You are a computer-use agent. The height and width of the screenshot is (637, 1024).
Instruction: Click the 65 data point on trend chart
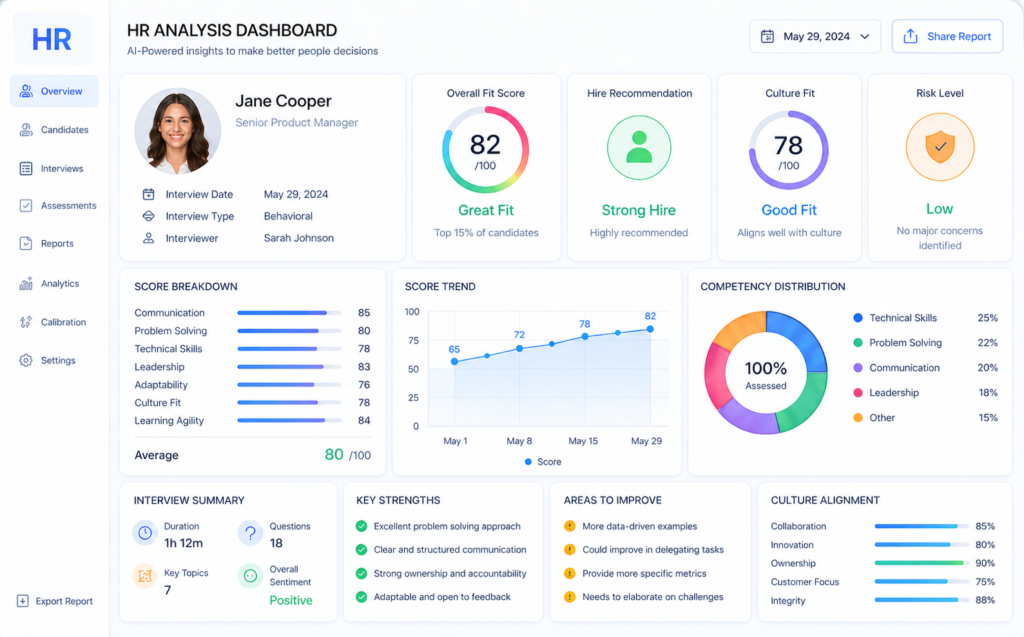coord(455,361)
